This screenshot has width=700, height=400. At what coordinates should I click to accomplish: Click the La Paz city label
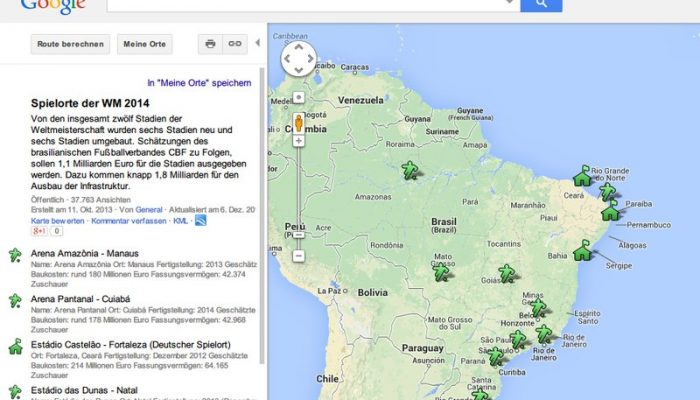coord(329,291)
